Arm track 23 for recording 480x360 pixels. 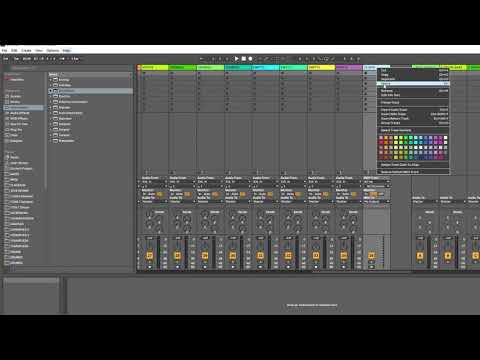(x=316, y=267)
